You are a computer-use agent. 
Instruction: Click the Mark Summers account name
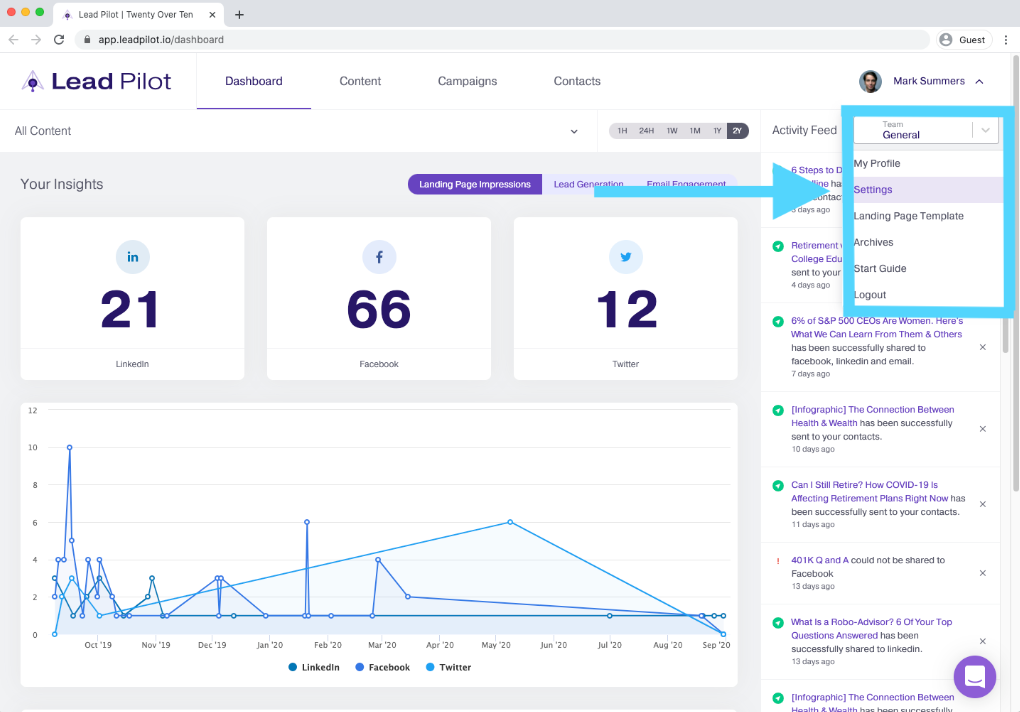point(929,81)
